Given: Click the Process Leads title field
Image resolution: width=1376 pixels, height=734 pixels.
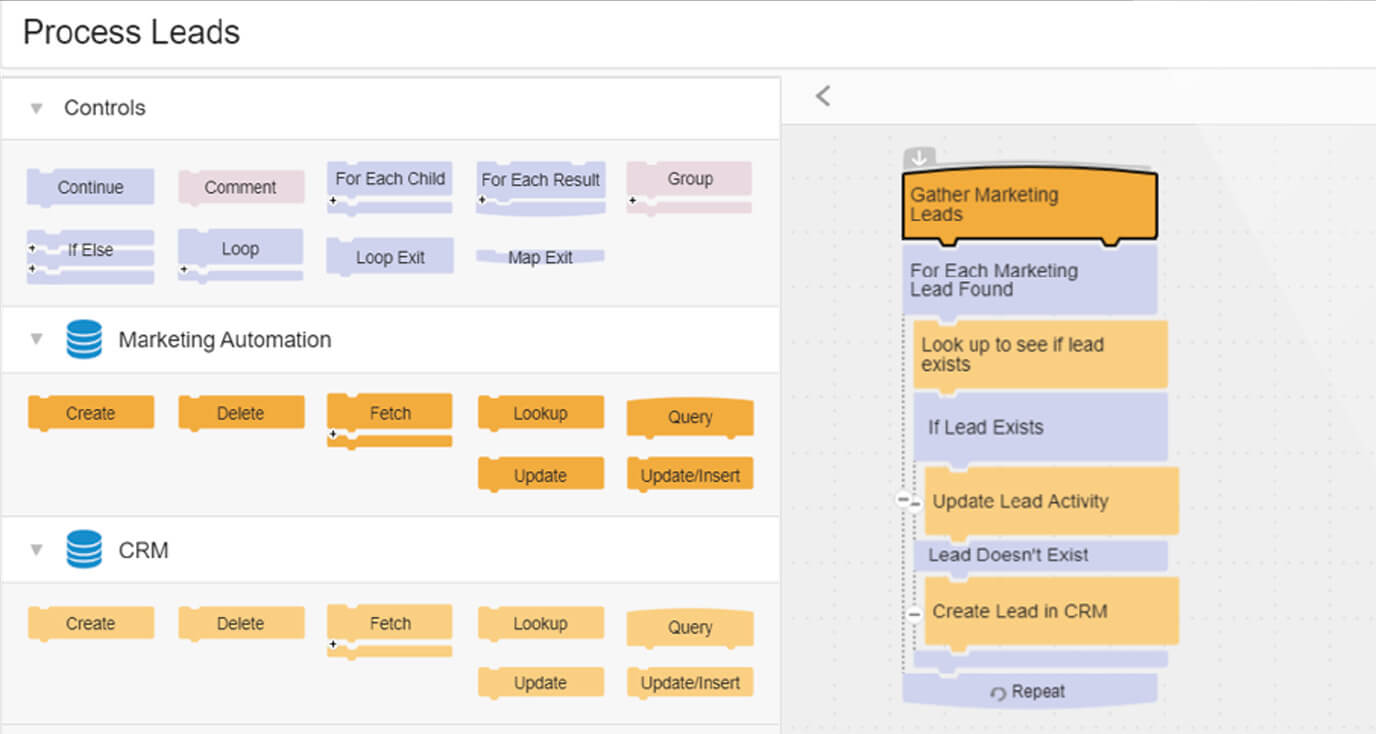Looking at the screenshot, I should pos(688,33).
